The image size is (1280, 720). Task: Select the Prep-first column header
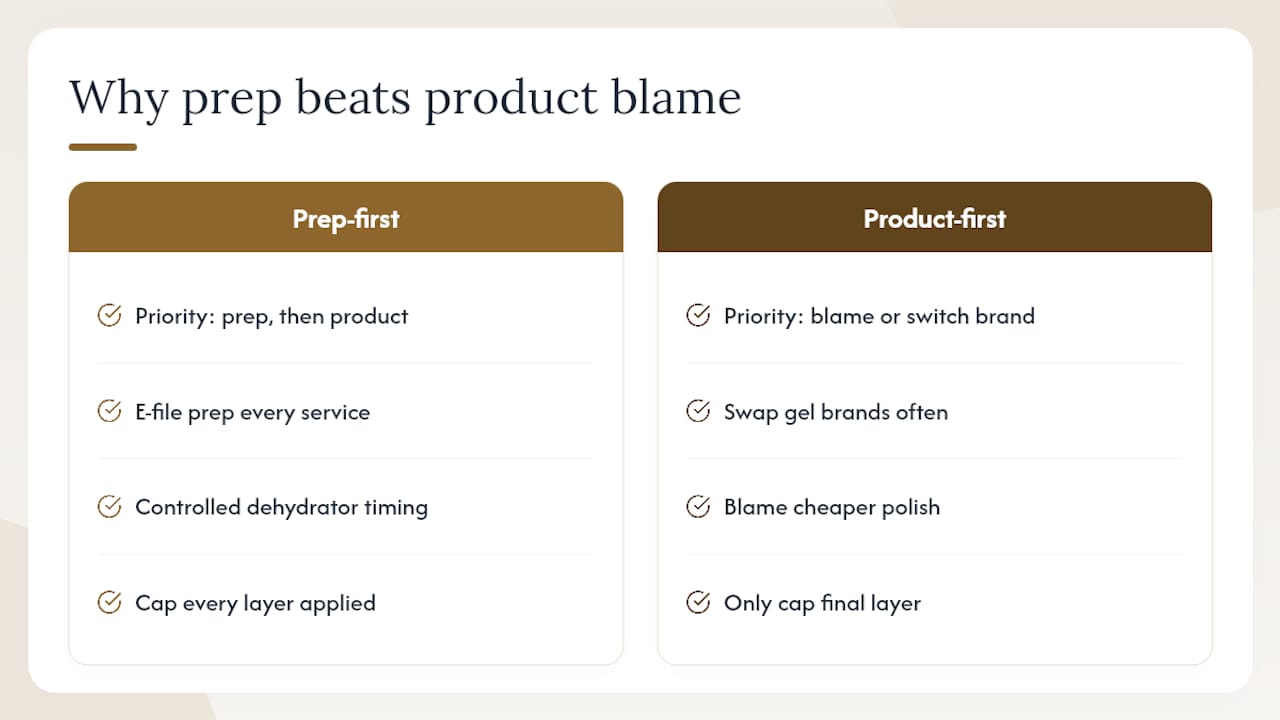(x=346, y=217)
